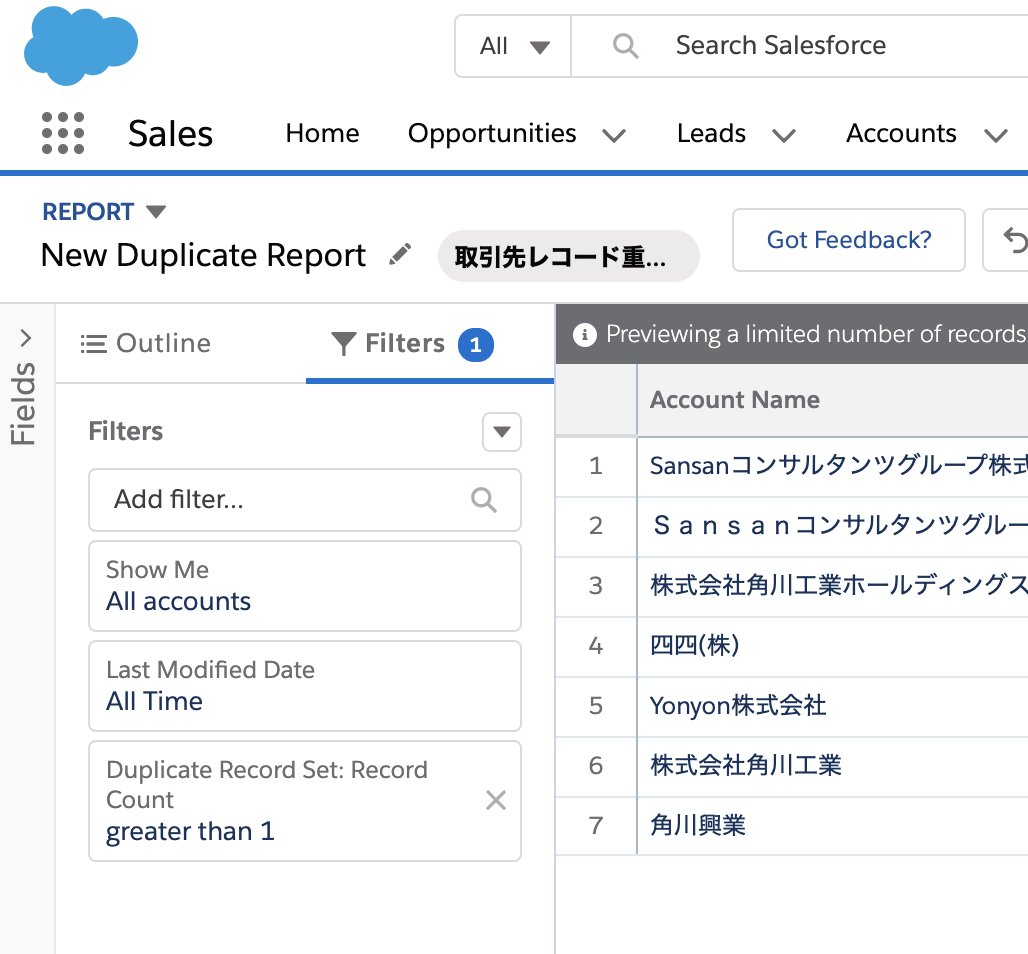Open the Opportunities tab chevron menu
The height and width of the screenshot is (954, 1028).
tap(614, 135)
